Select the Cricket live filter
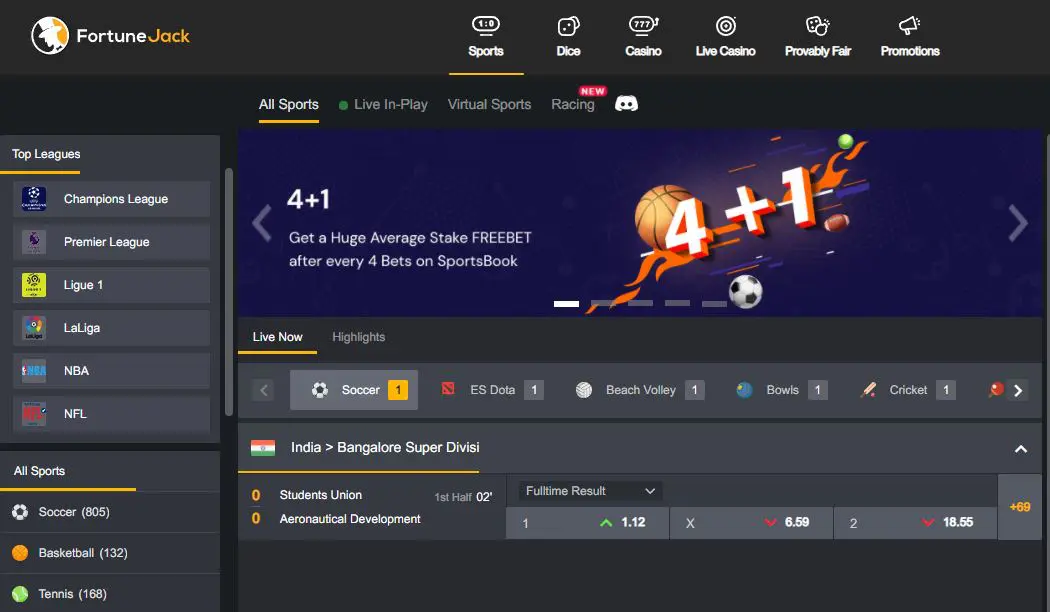 click(908, 390)
